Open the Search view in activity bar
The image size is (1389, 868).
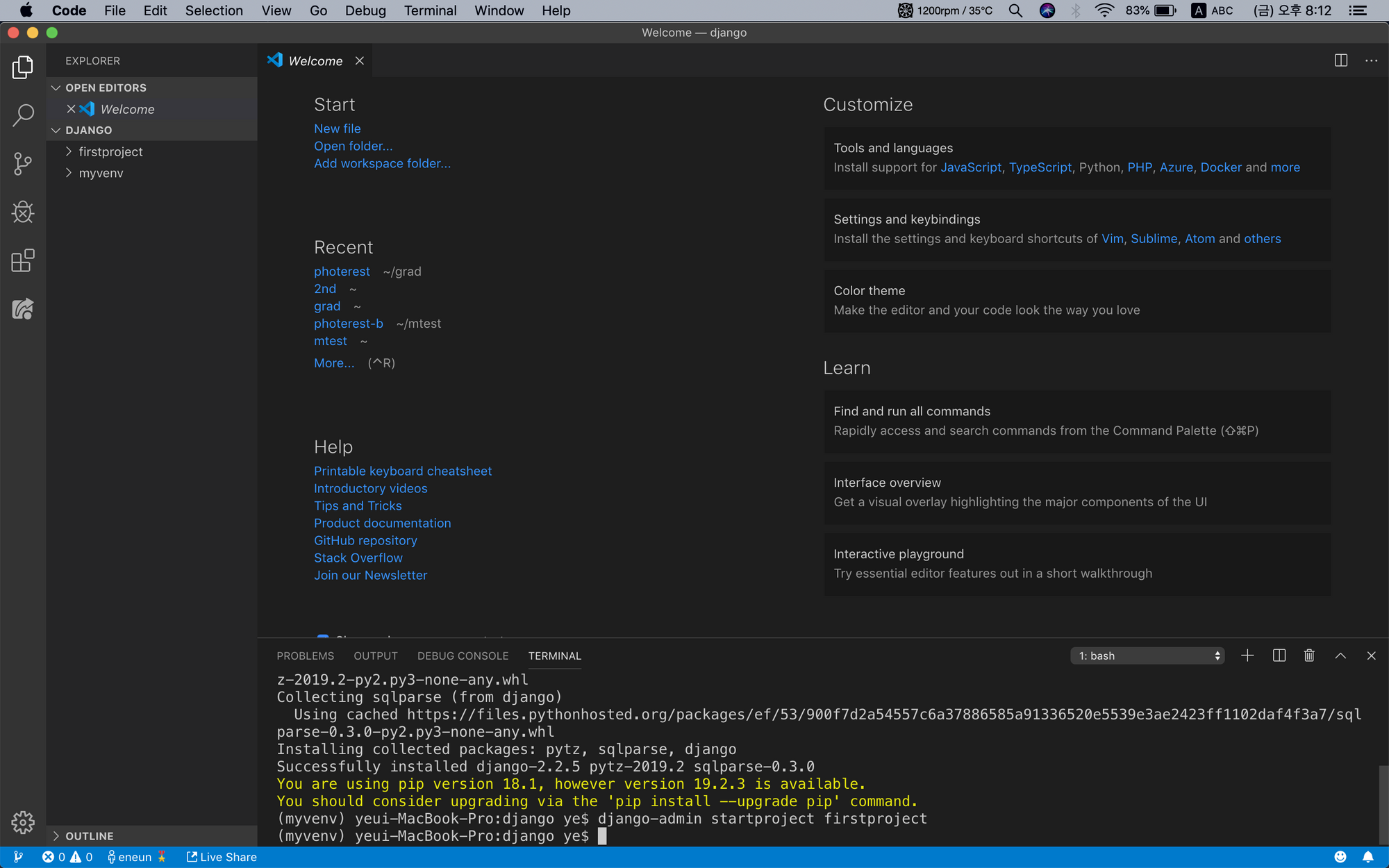coord(23,115)
